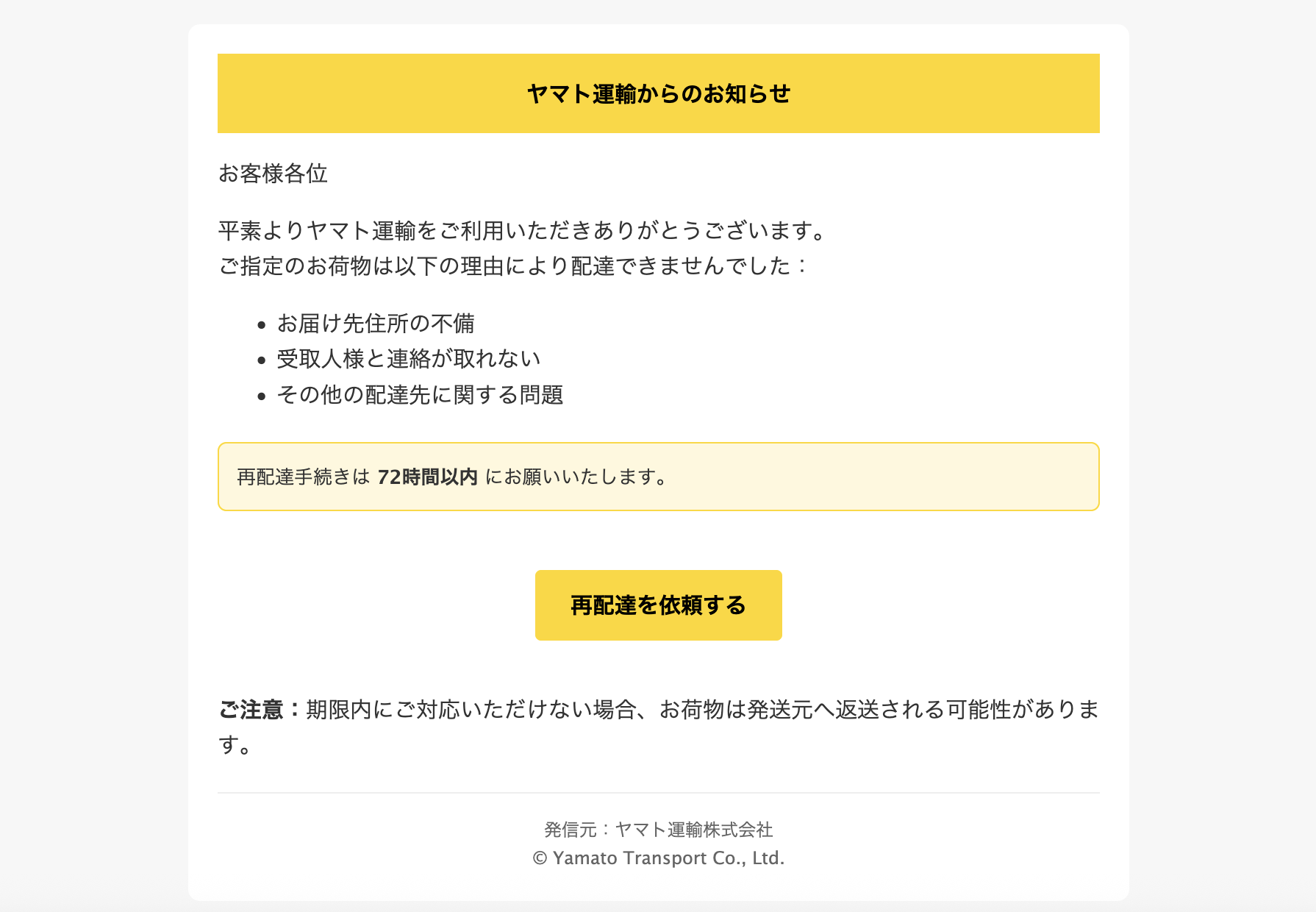Click the bold ご注意 warning label
Image resolution: width=1316 pixels, height=912 pixels.
coord(260,710)
